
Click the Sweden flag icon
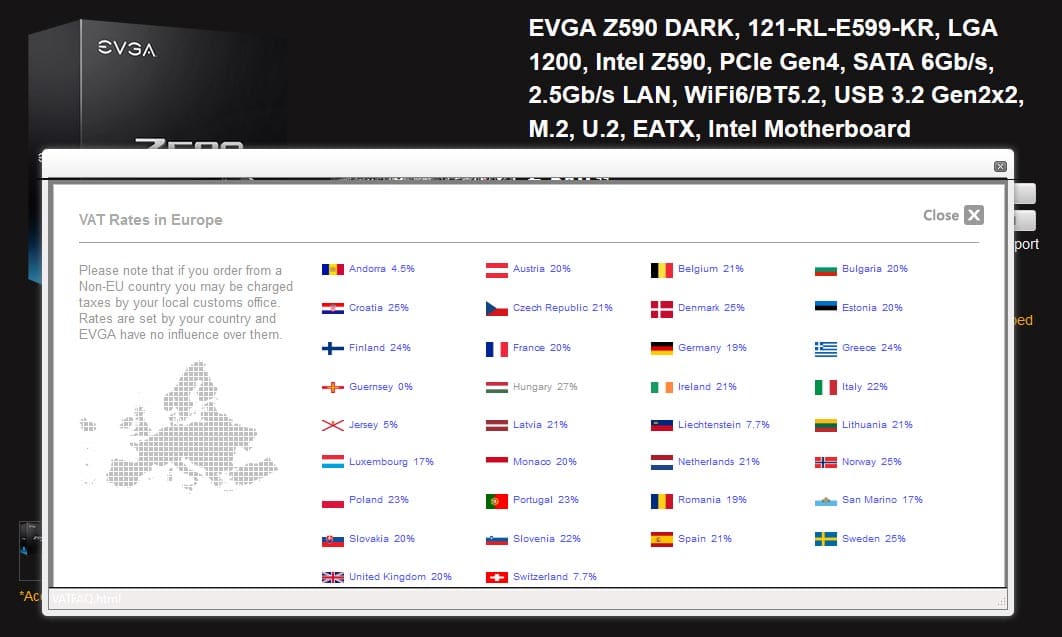[x=826, y=540]
